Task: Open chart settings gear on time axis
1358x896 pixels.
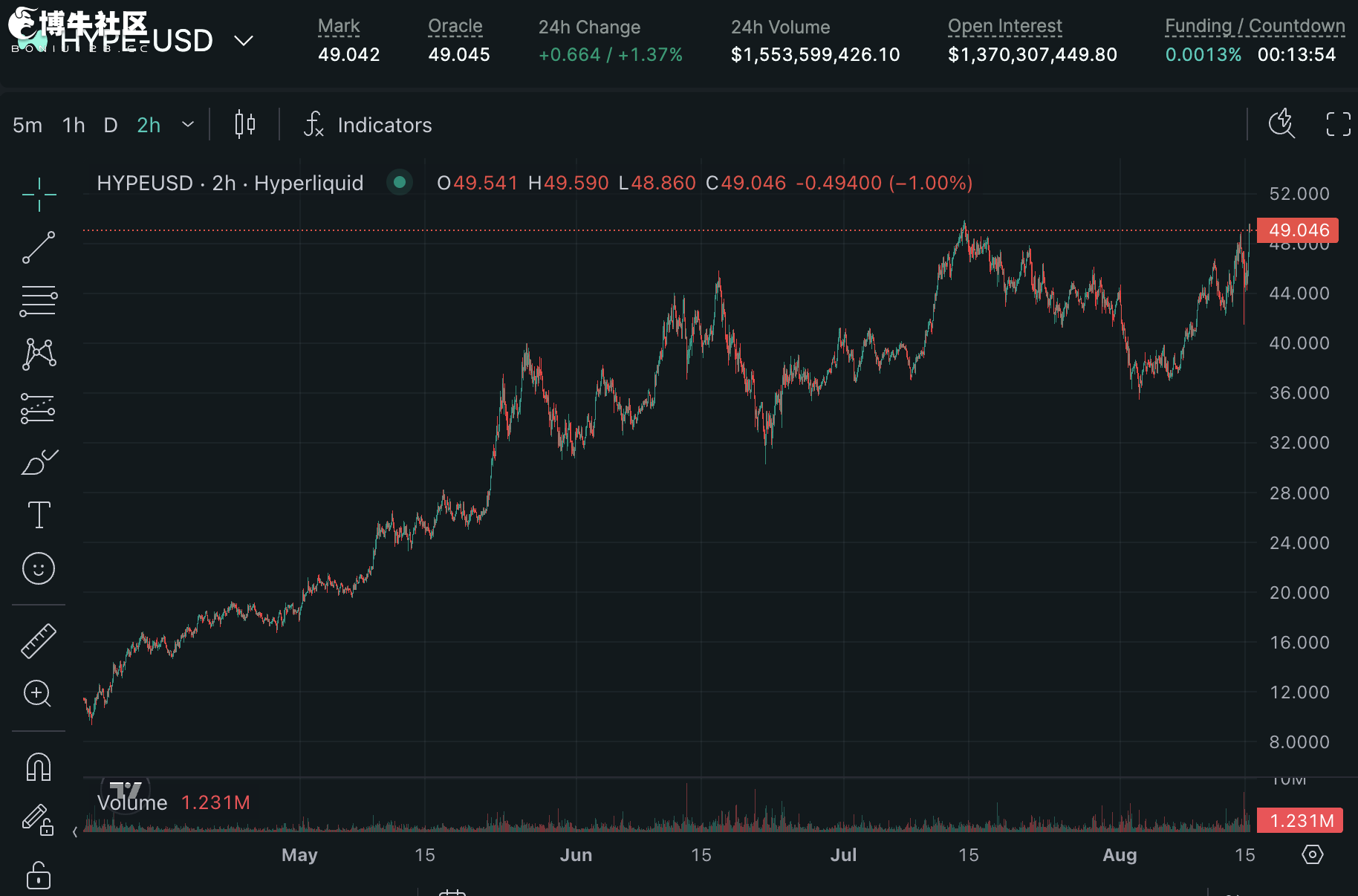Action: tap(1313, 854)
